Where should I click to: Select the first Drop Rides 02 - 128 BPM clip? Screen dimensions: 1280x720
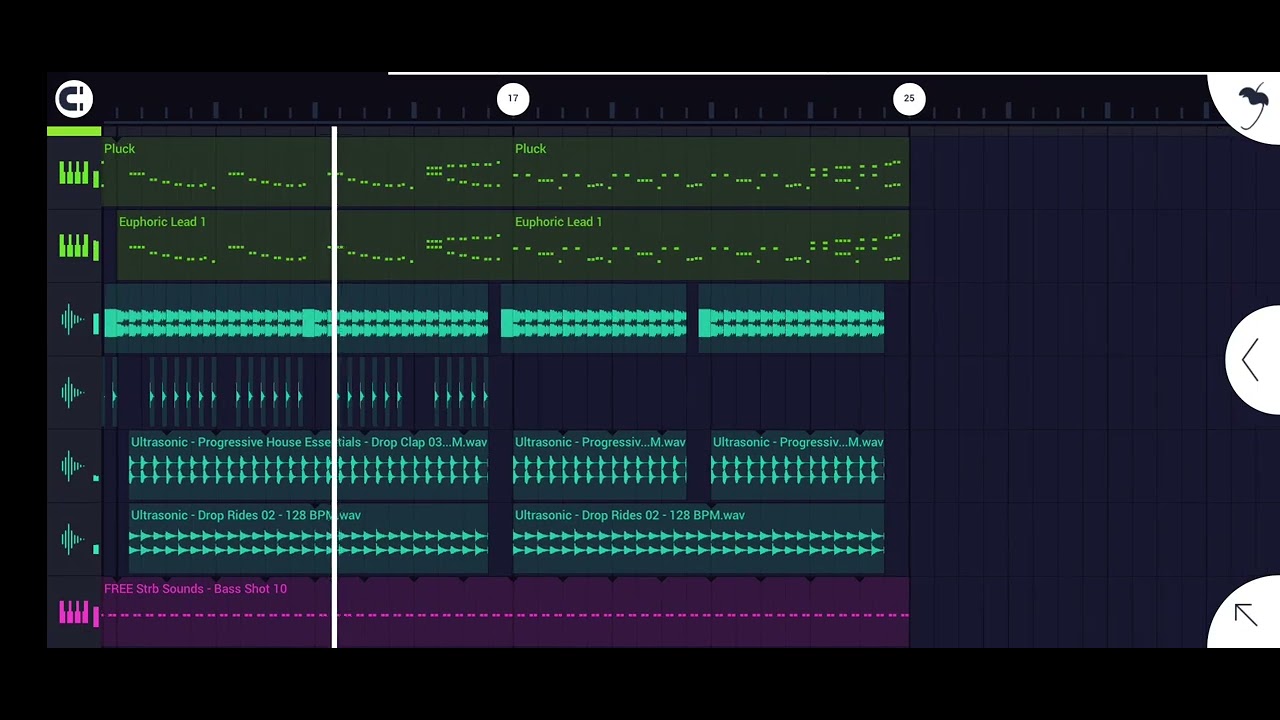308,538
